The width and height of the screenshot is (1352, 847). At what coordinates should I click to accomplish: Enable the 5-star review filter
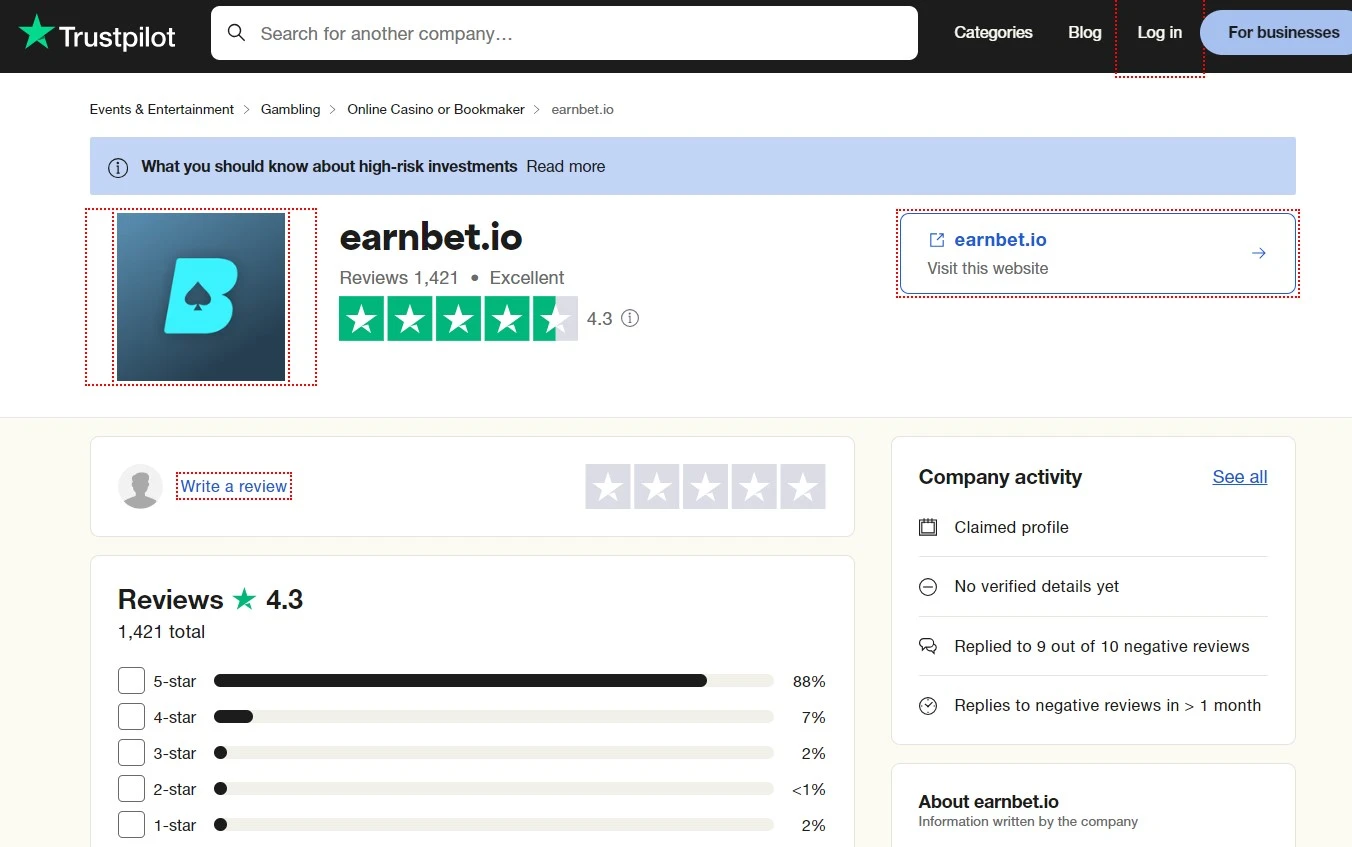(x=131, y=680)
